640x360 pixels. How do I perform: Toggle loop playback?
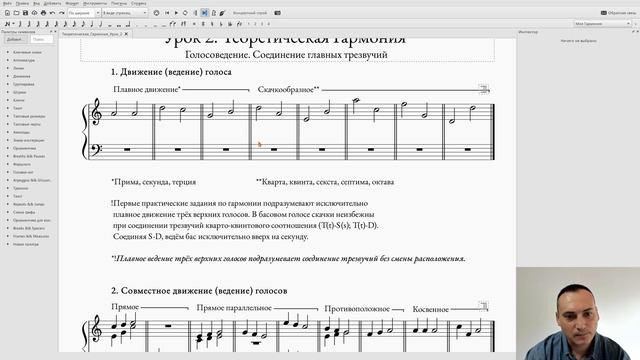185,13
